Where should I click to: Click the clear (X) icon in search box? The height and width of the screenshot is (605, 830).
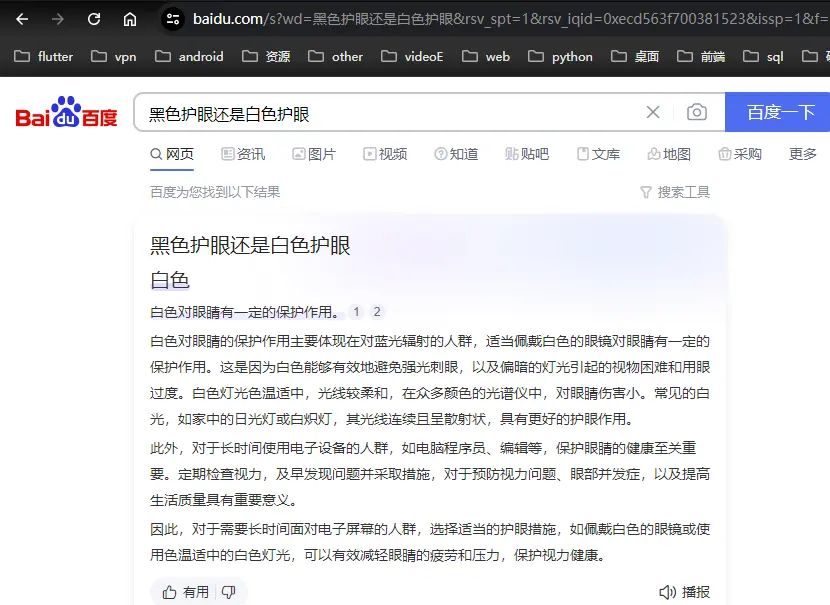(653, 112)
